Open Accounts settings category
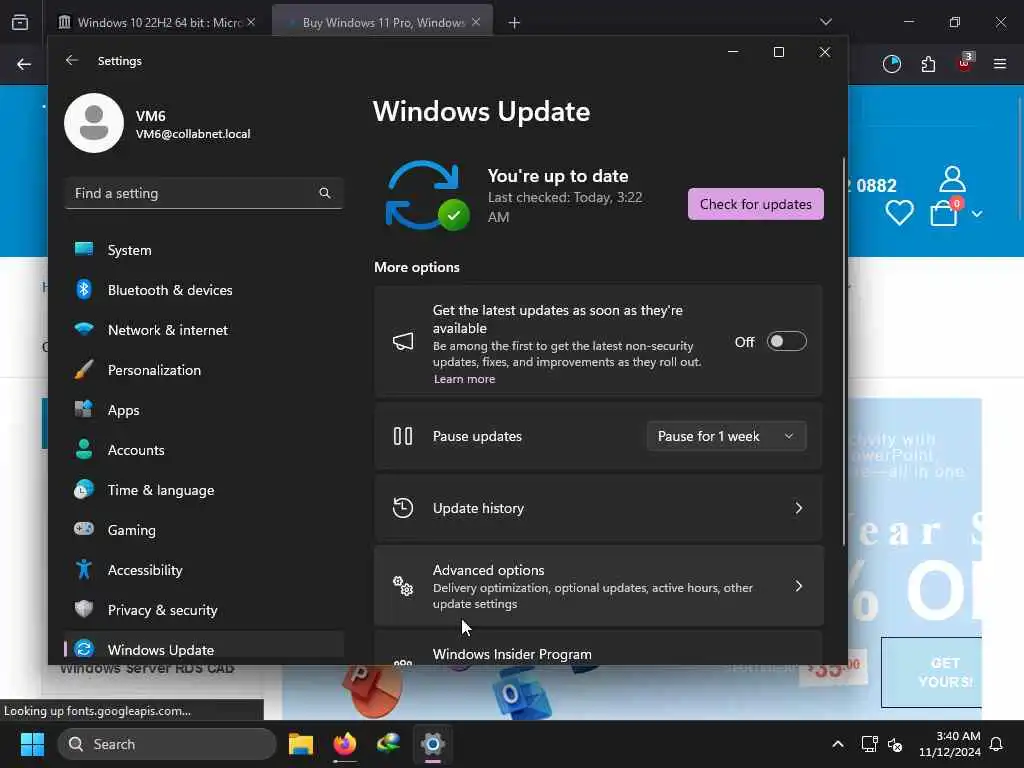The image size is (1024, 768). [x=204, y=450]
